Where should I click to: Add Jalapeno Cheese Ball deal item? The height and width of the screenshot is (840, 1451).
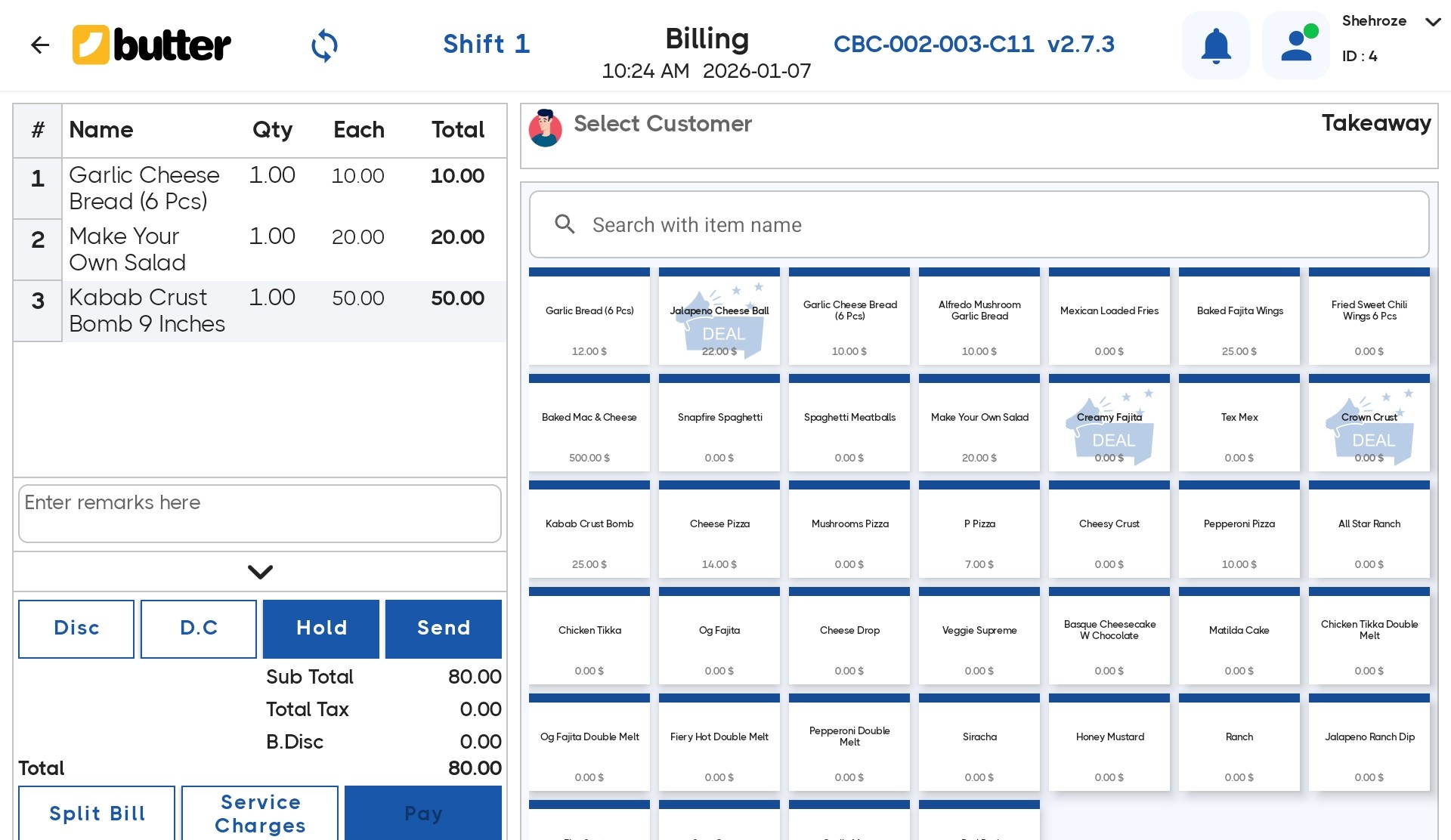click(719, 317)
